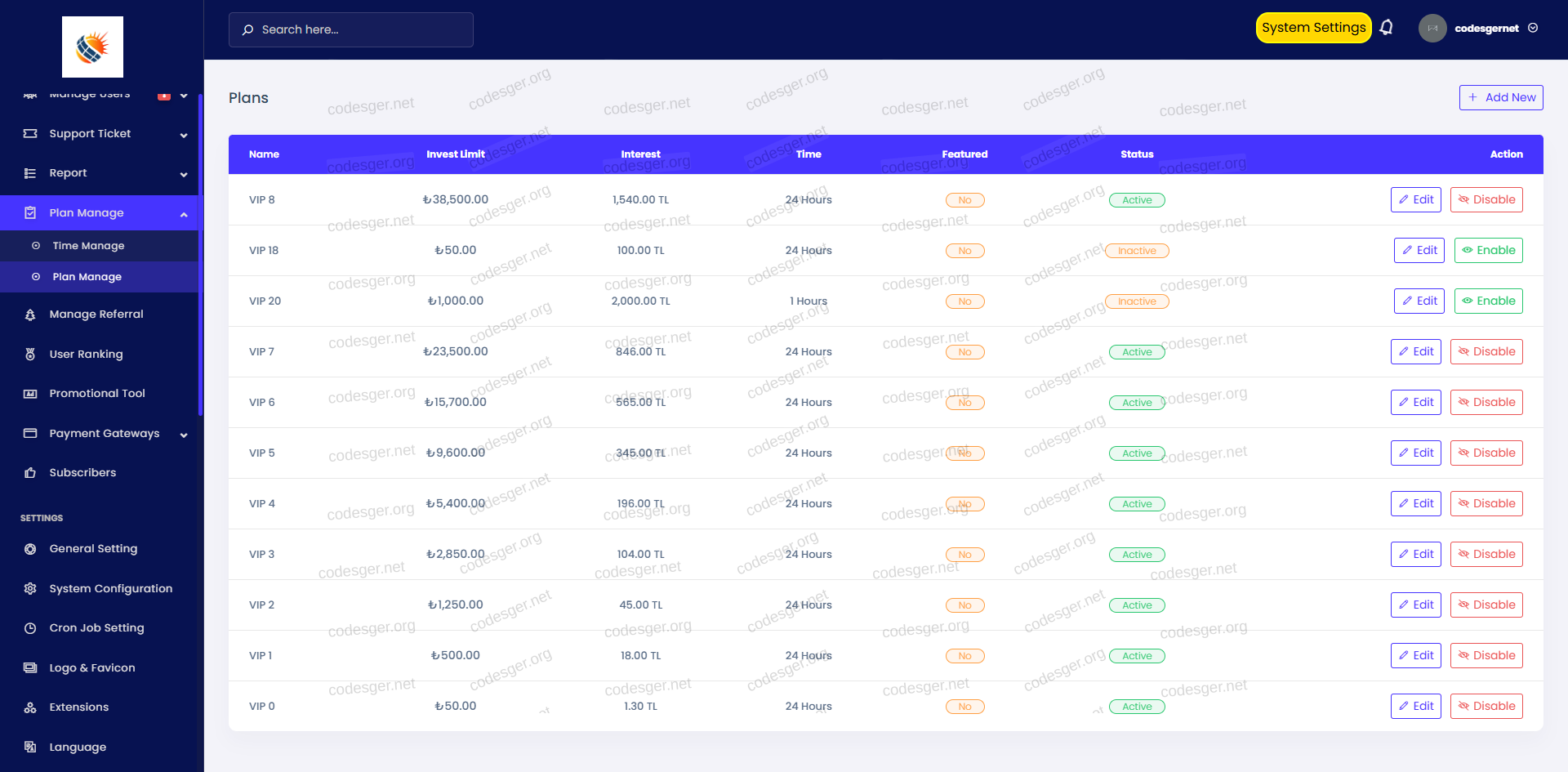
Task: Open the codesgernet user dropdown arrow
Action: [1533, 29]
